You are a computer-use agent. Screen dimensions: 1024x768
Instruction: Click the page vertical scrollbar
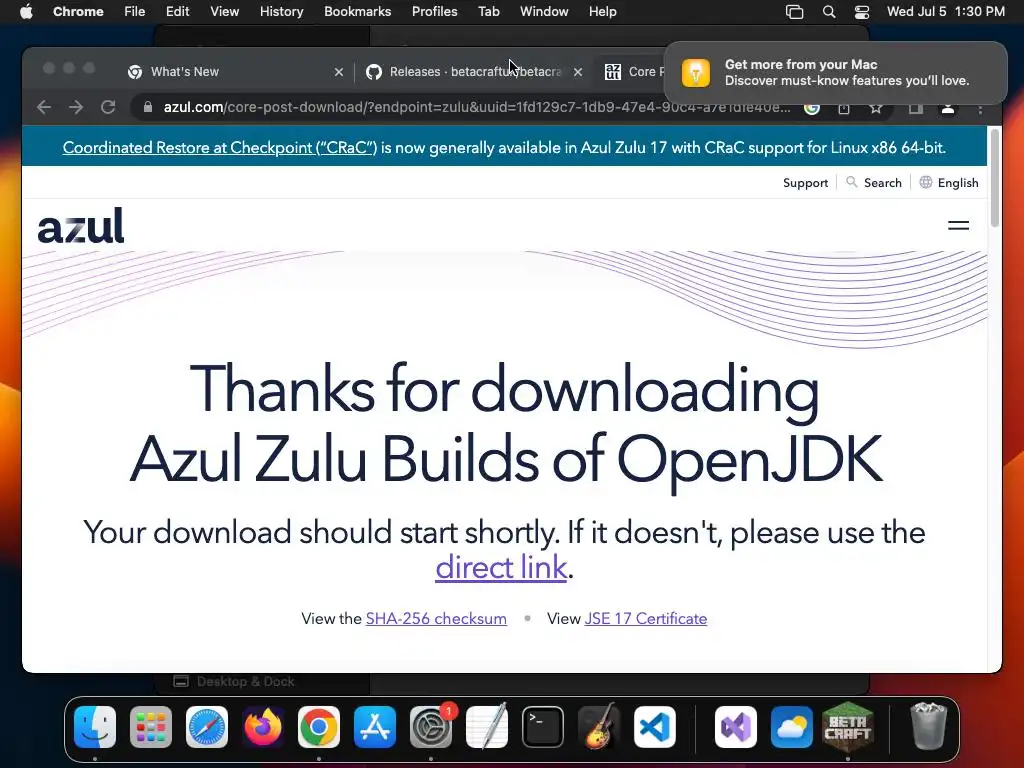995,178
